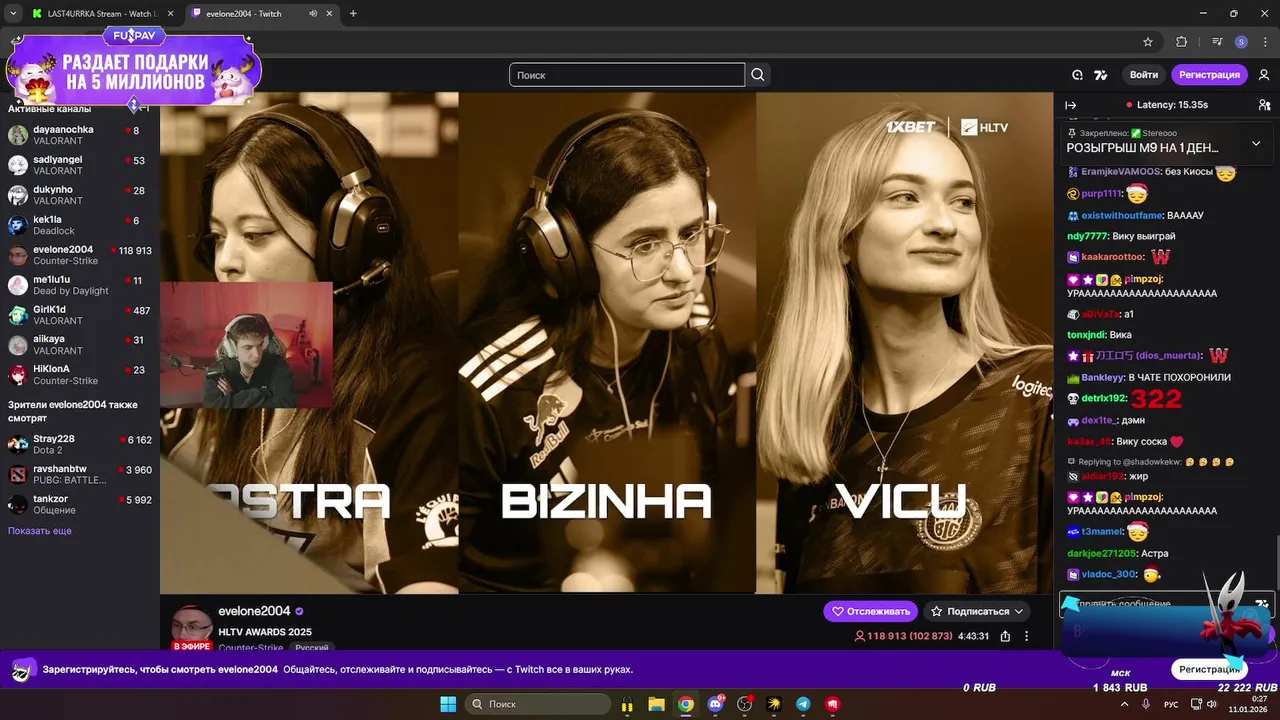The width and height of the screenshot is (1280, 720).
Task: Click the share icon under the stream
Action: (1005, 636)
